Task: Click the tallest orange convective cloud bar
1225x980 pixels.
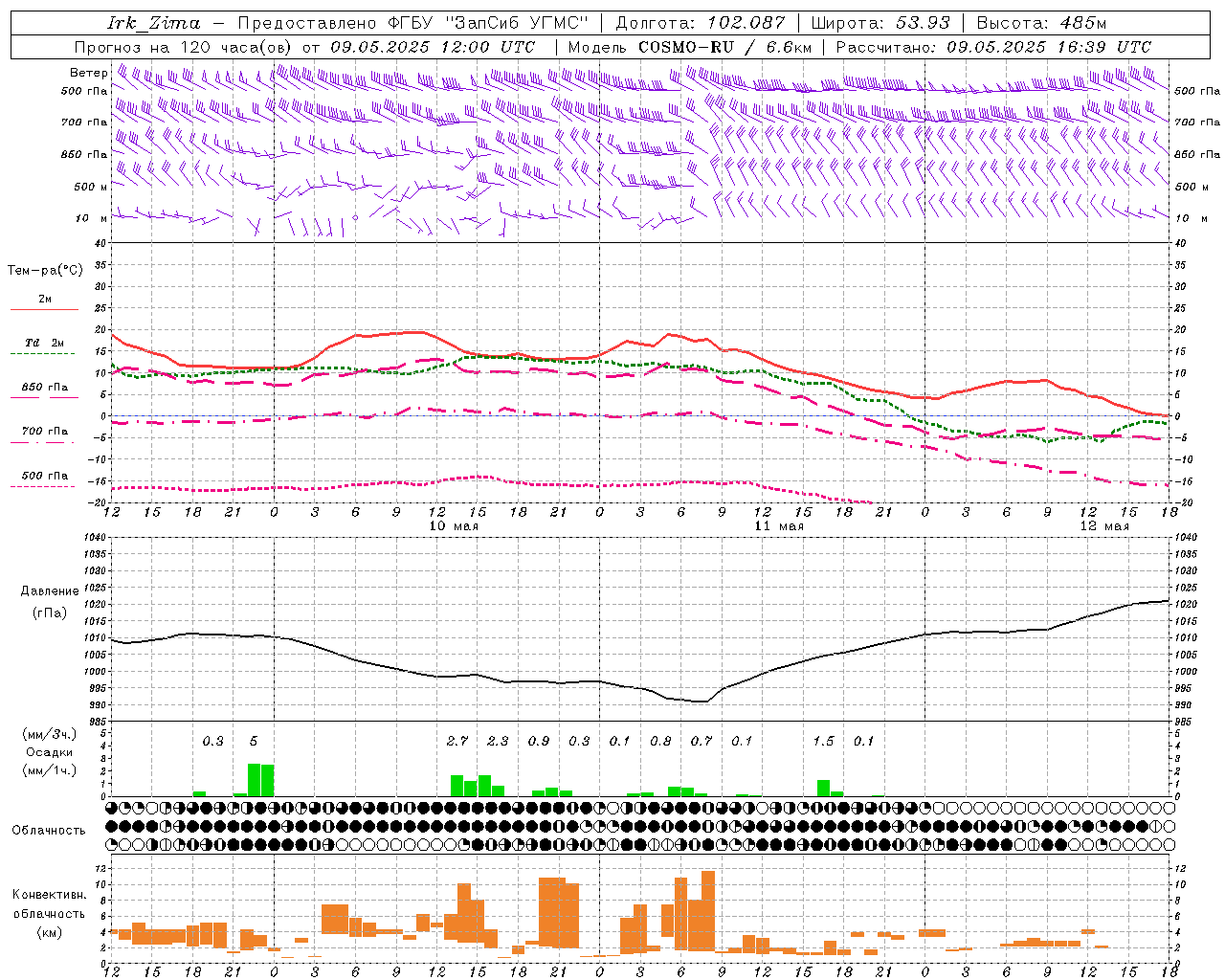Action: coord(708,911)
